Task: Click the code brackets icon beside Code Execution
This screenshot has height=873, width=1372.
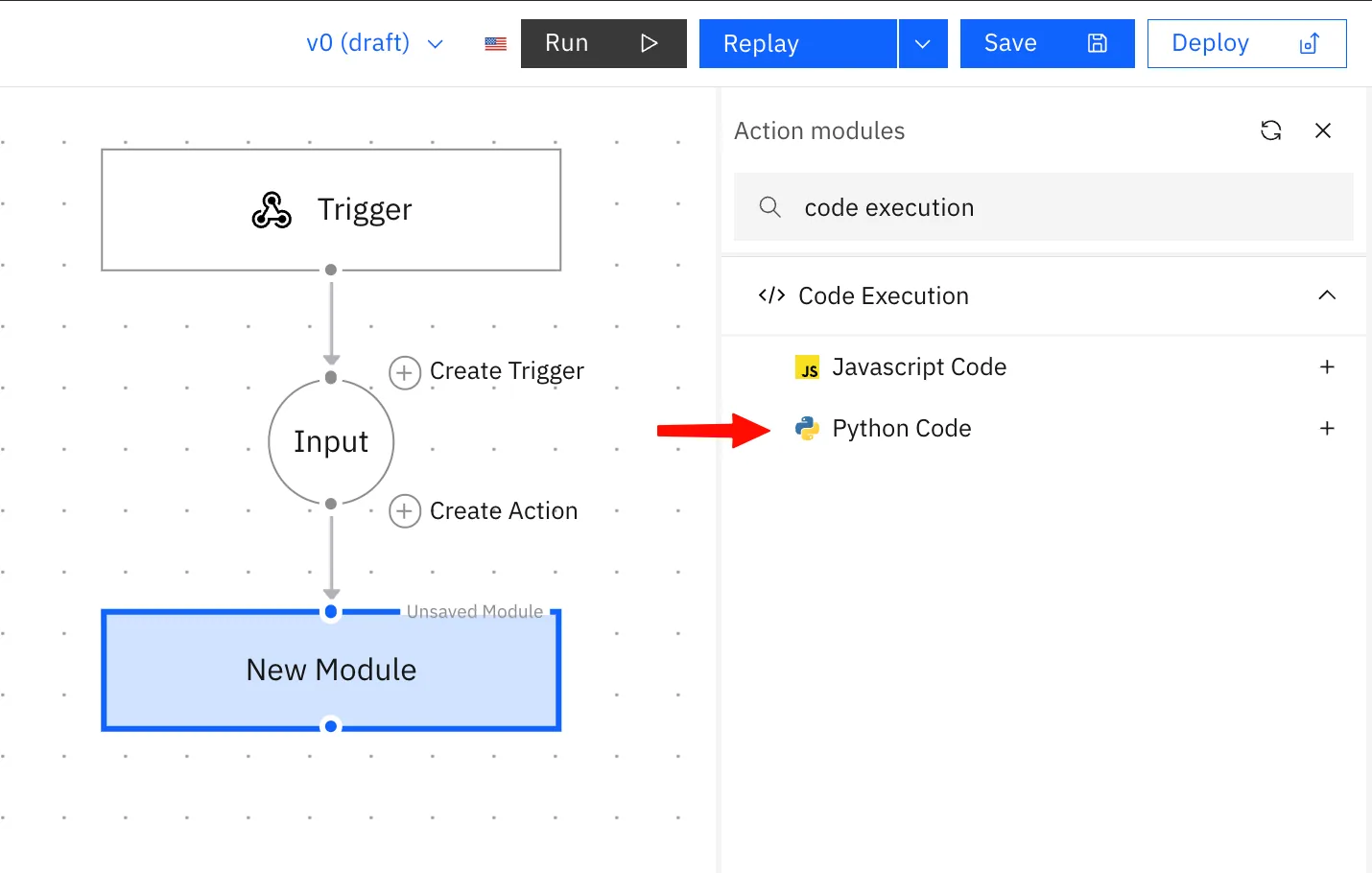Action: click(771, 295)
